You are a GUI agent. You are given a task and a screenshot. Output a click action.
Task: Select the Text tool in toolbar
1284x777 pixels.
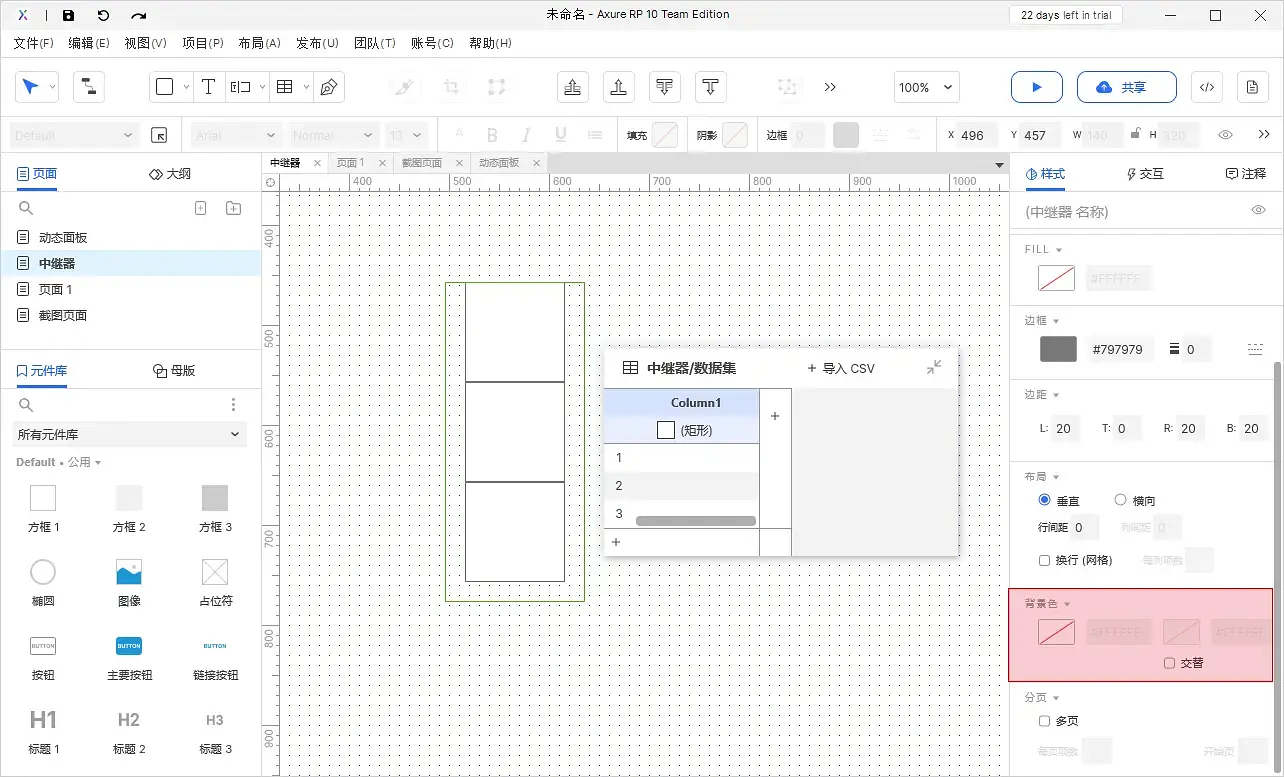point(208,87)
